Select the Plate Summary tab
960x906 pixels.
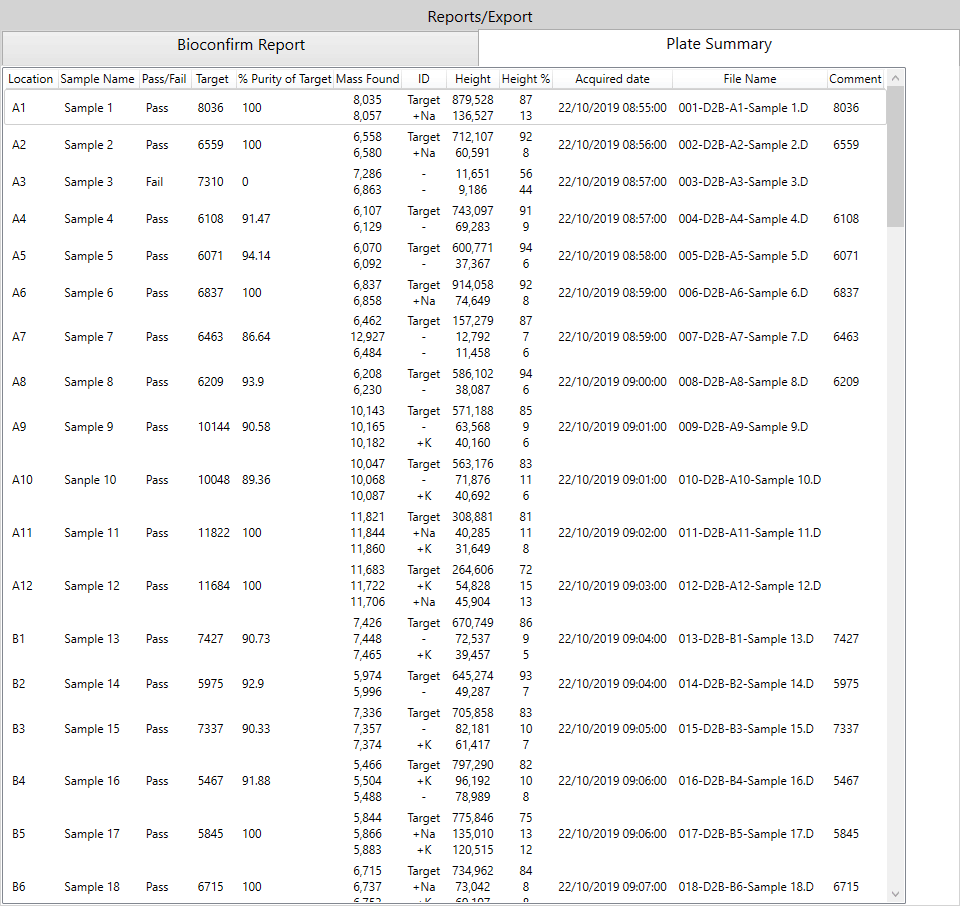pos(718,45)
